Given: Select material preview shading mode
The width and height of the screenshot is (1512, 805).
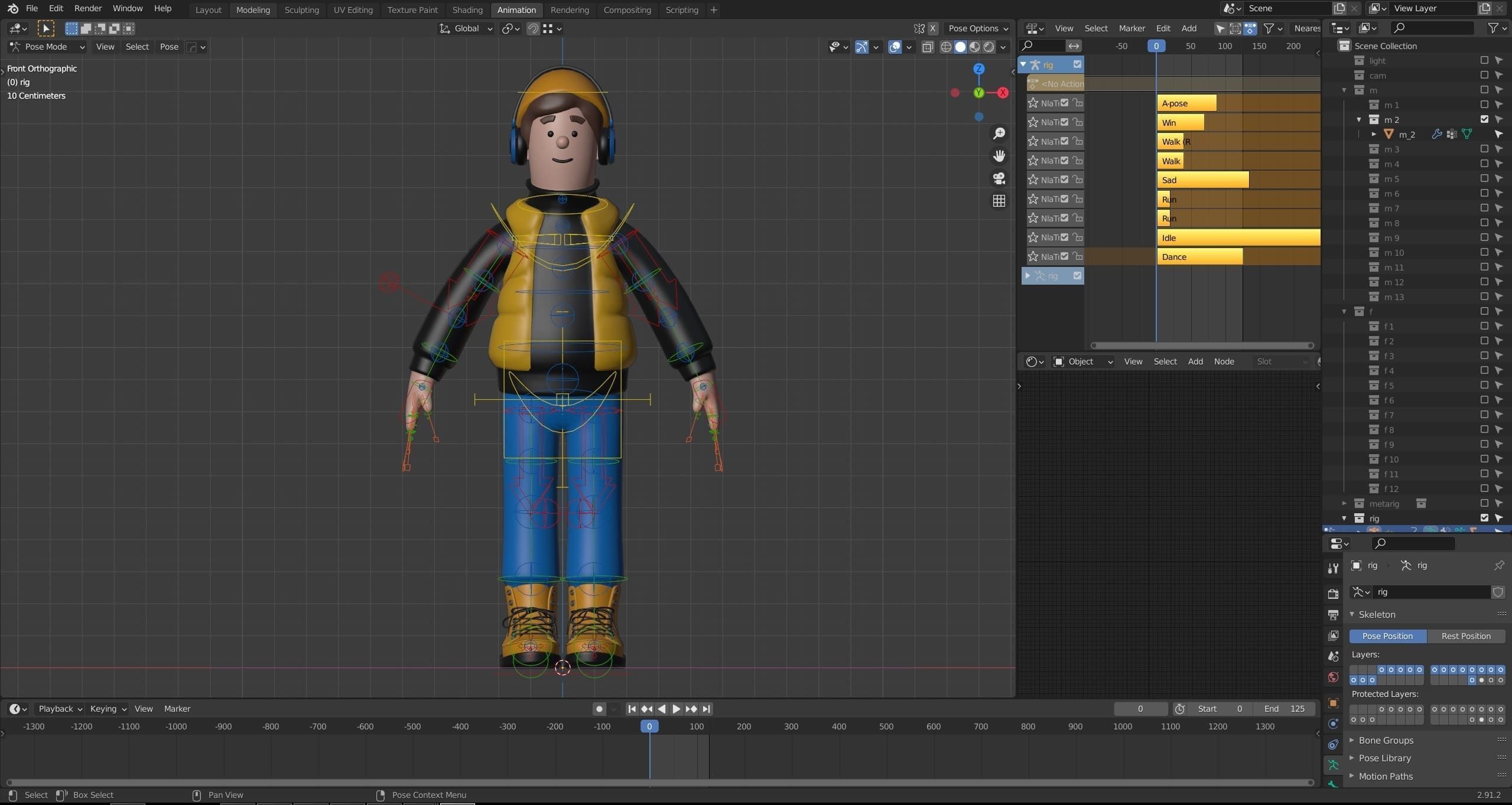Looking at the screenshot, I should coord(974,47).
